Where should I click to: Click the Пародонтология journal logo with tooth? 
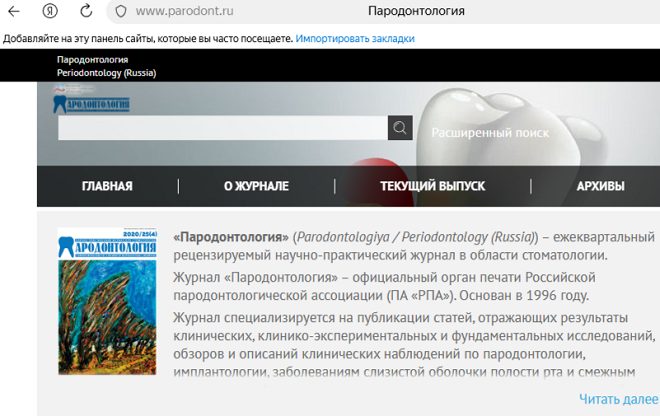click(91, 104)
